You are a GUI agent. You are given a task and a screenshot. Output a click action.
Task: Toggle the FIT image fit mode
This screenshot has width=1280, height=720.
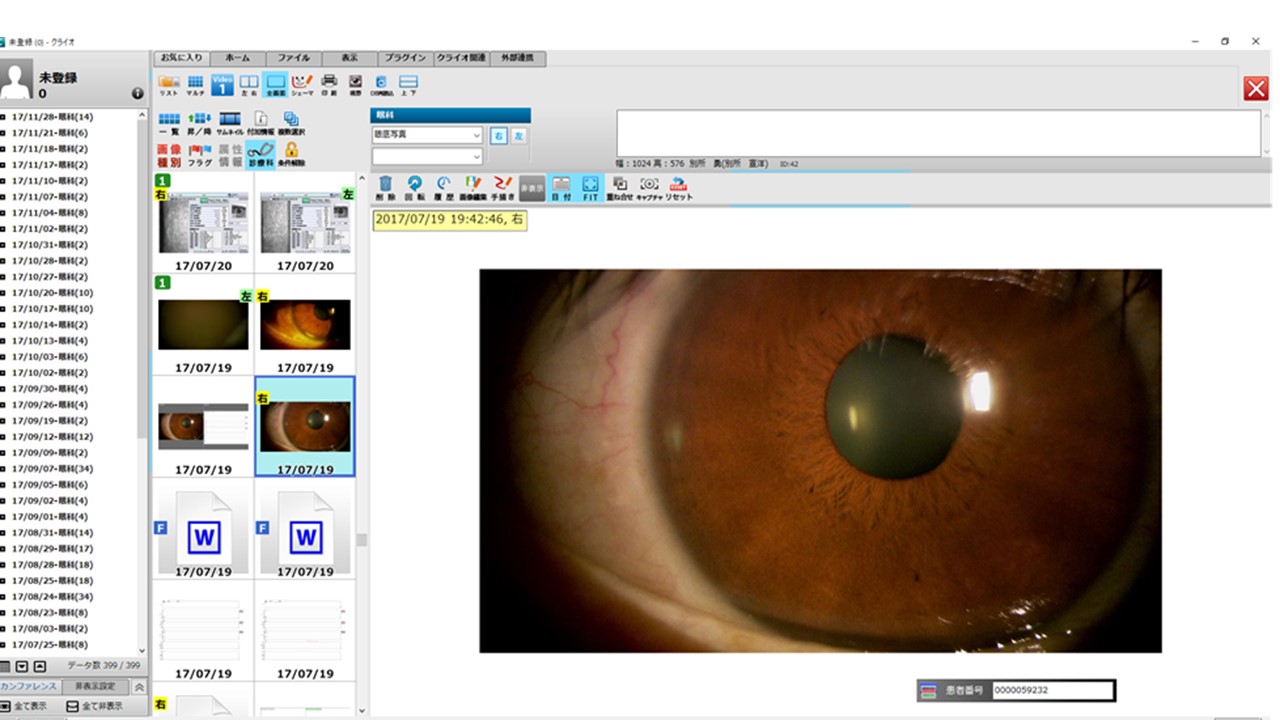590,188
